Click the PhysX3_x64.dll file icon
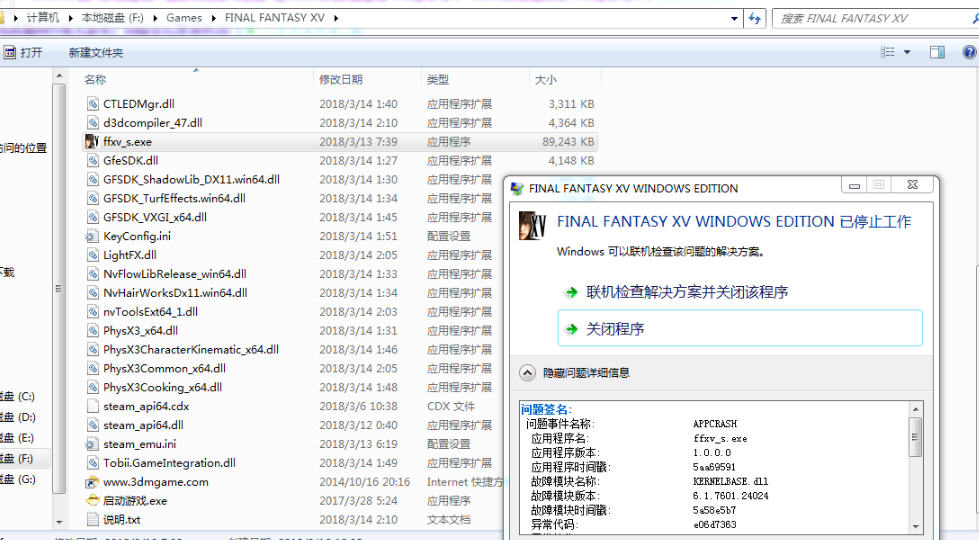979x540 pixels. [92, 331]
